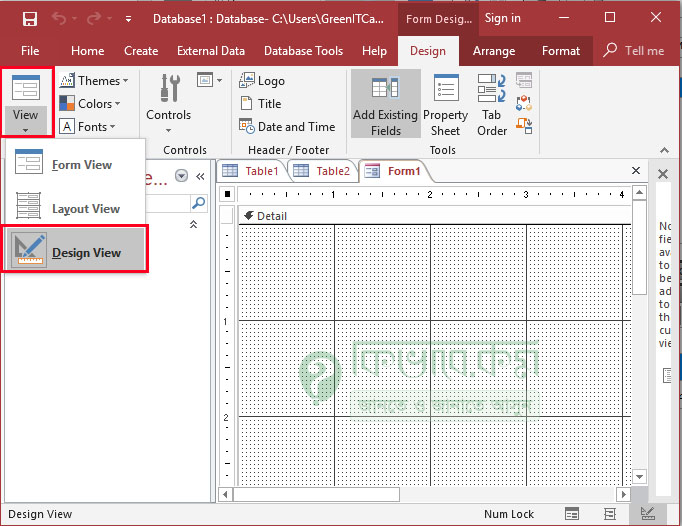Collapse the navigation group with double chevron
This screenshot has height=526, width=682.
[x=194, y=224]
